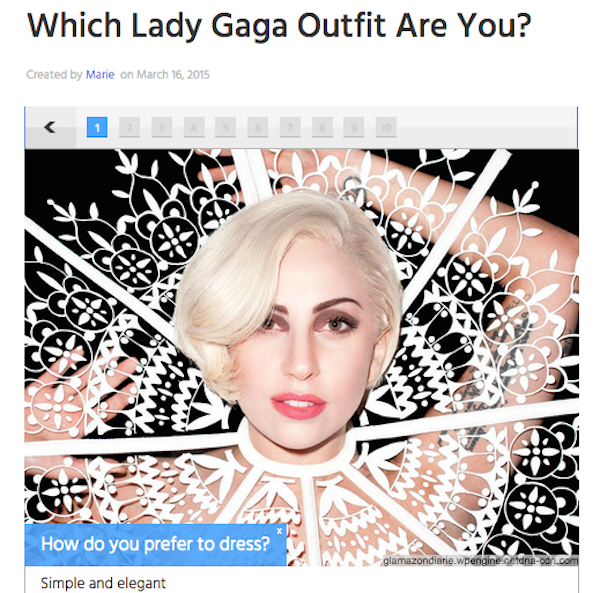Select question step 9

(354, 127)
